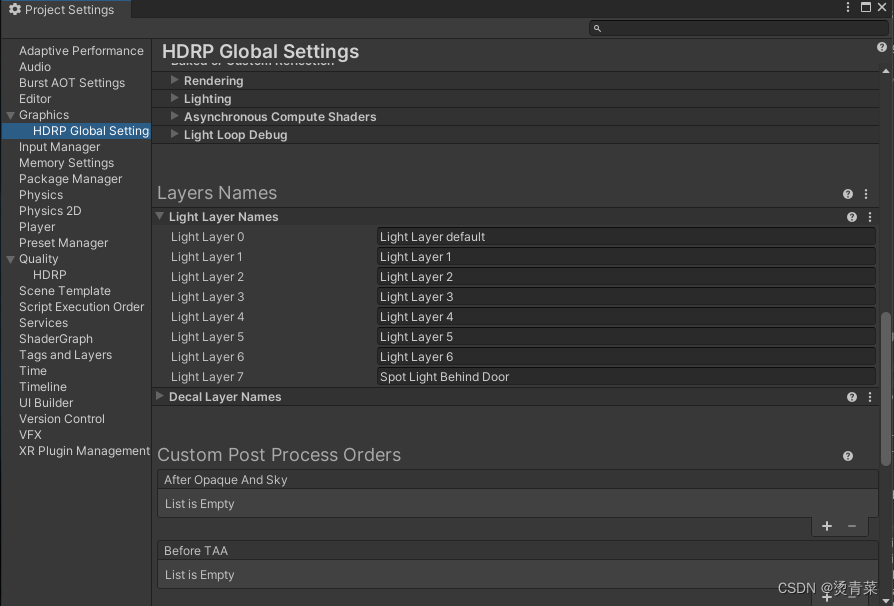The height and width of the screenshot is (606, 894).
Task: Open the Light Layer Names options menu
Action: click(868, 217)
